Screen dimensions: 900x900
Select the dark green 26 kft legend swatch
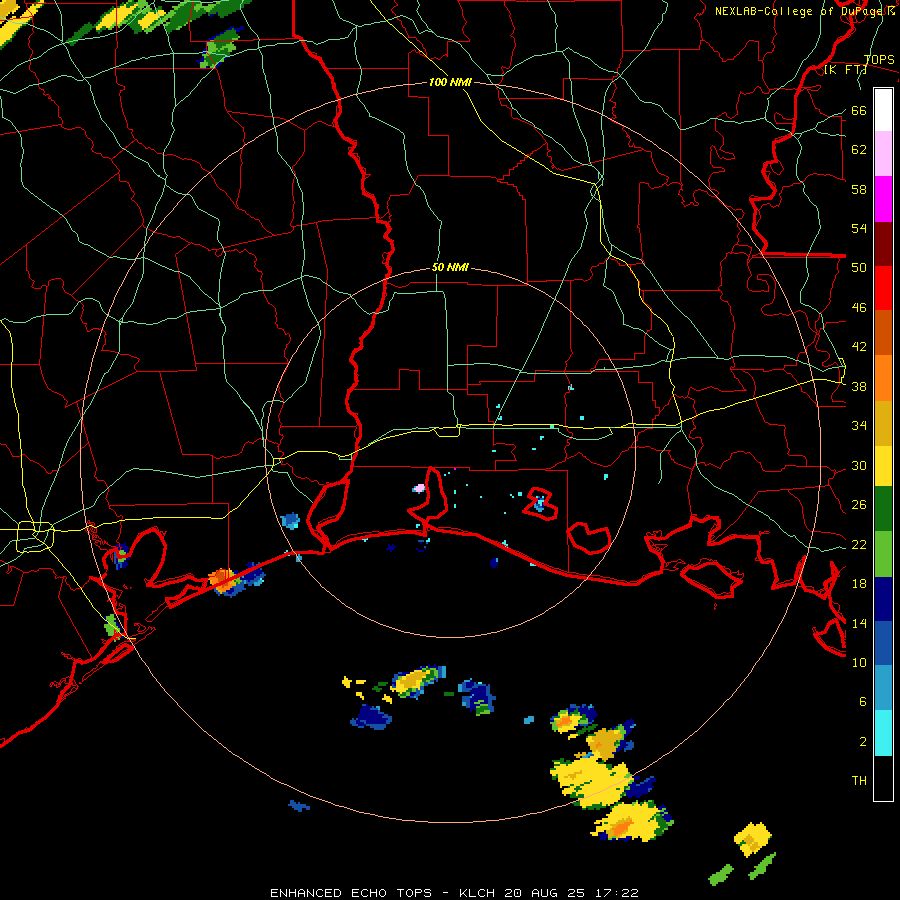click(883, 509)
